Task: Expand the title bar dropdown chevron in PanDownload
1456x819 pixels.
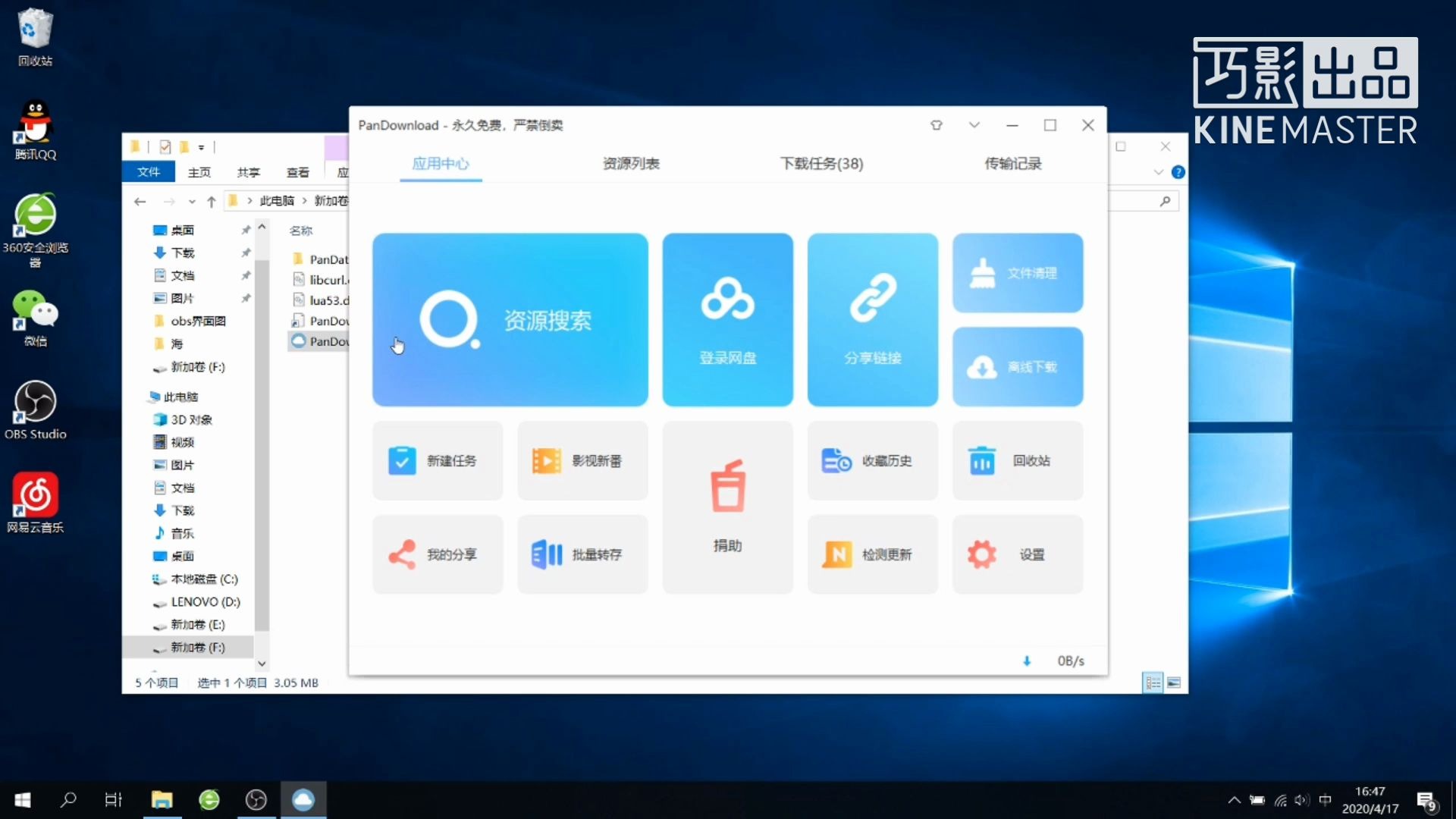Action: (x=974, y=125)
